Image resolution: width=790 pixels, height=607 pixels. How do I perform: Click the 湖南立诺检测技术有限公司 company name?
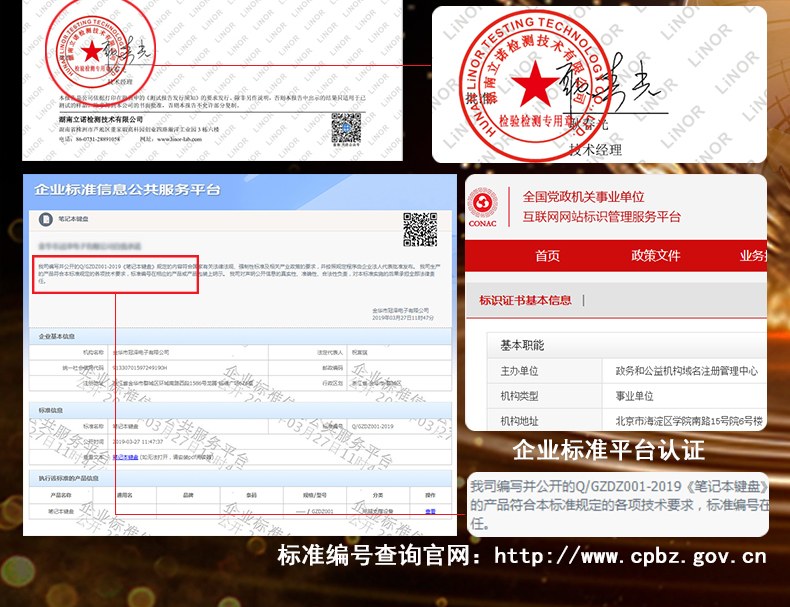101,119
